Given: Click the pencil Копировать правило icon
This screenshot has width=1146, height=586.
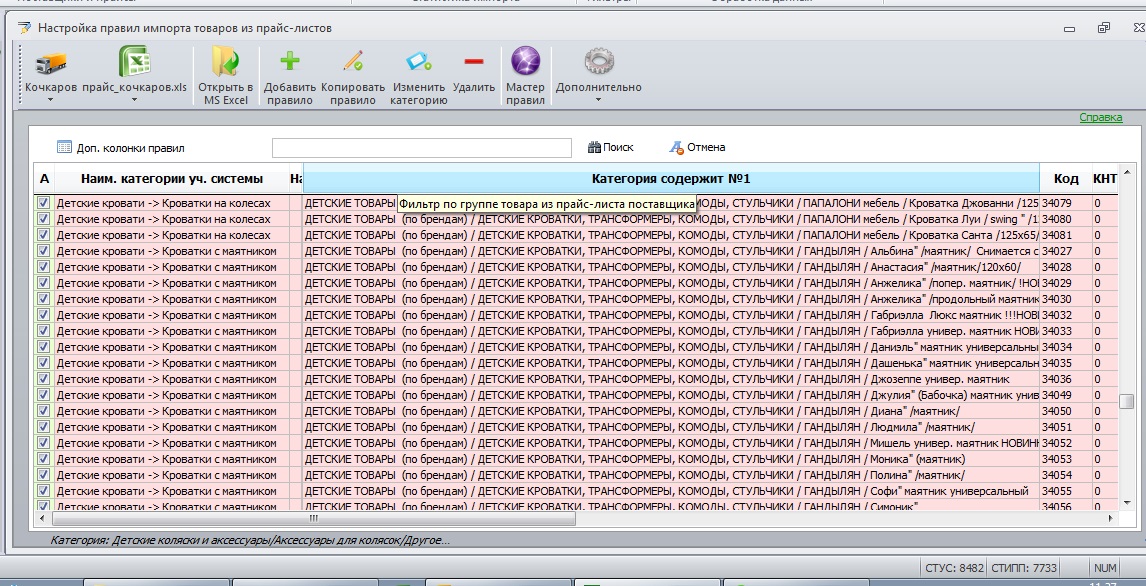Looking at the screenshot, I should point(353,61).
